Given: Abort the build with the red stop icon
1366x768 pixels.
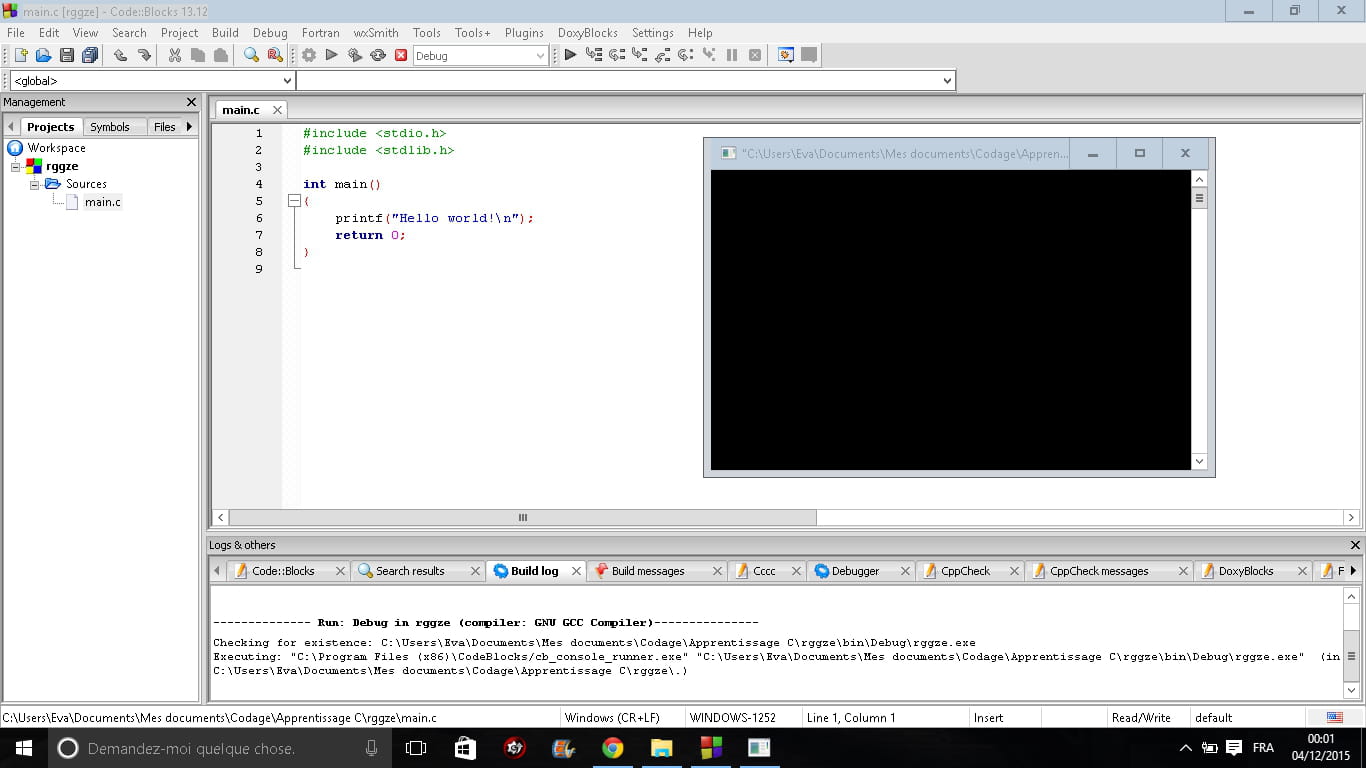Looking at the screenshot, I should [x=401, y=56].
